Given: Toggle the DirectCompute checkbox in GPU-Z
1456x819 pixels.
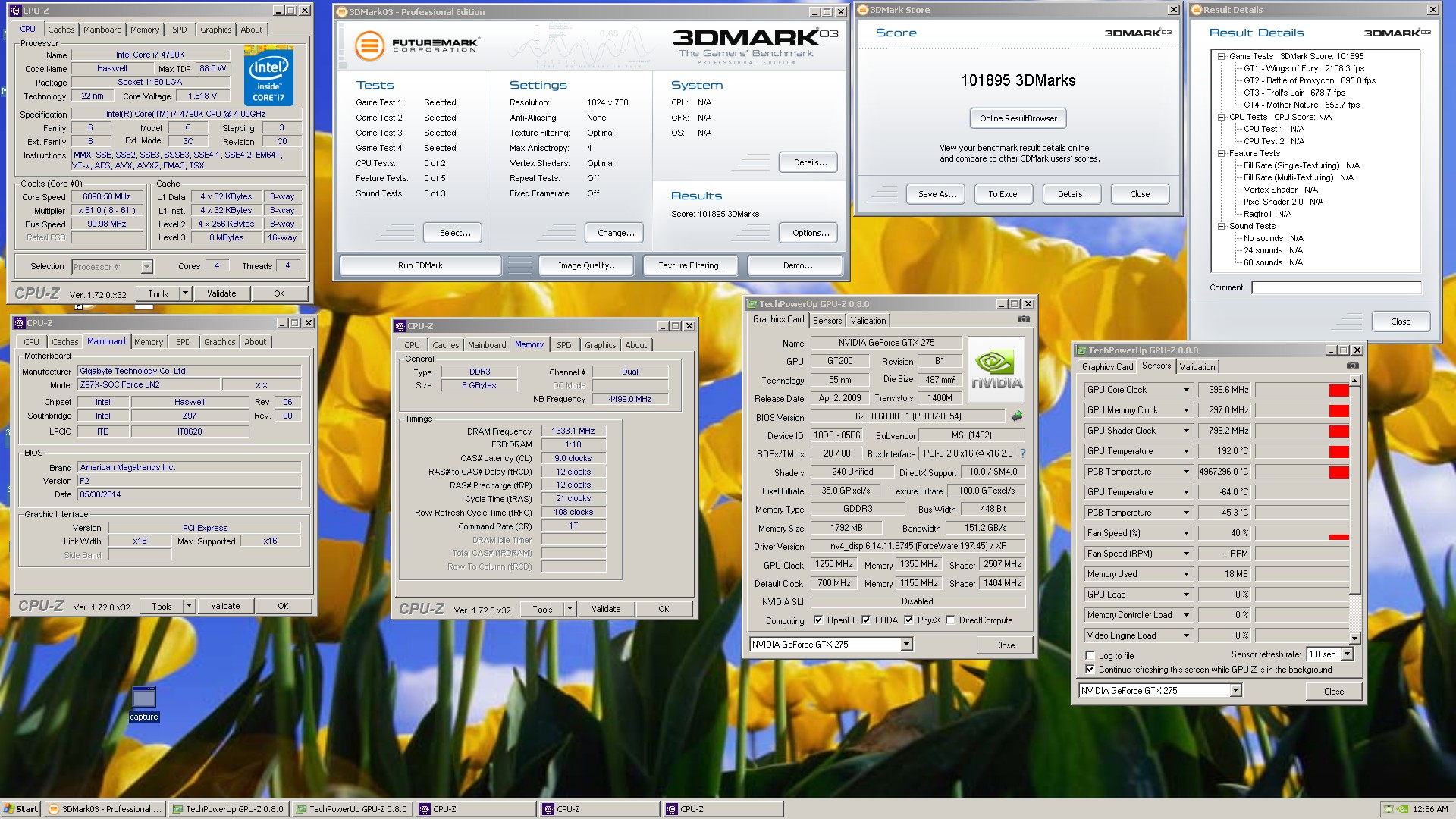Looking at the screenshot, I should 950,620.
